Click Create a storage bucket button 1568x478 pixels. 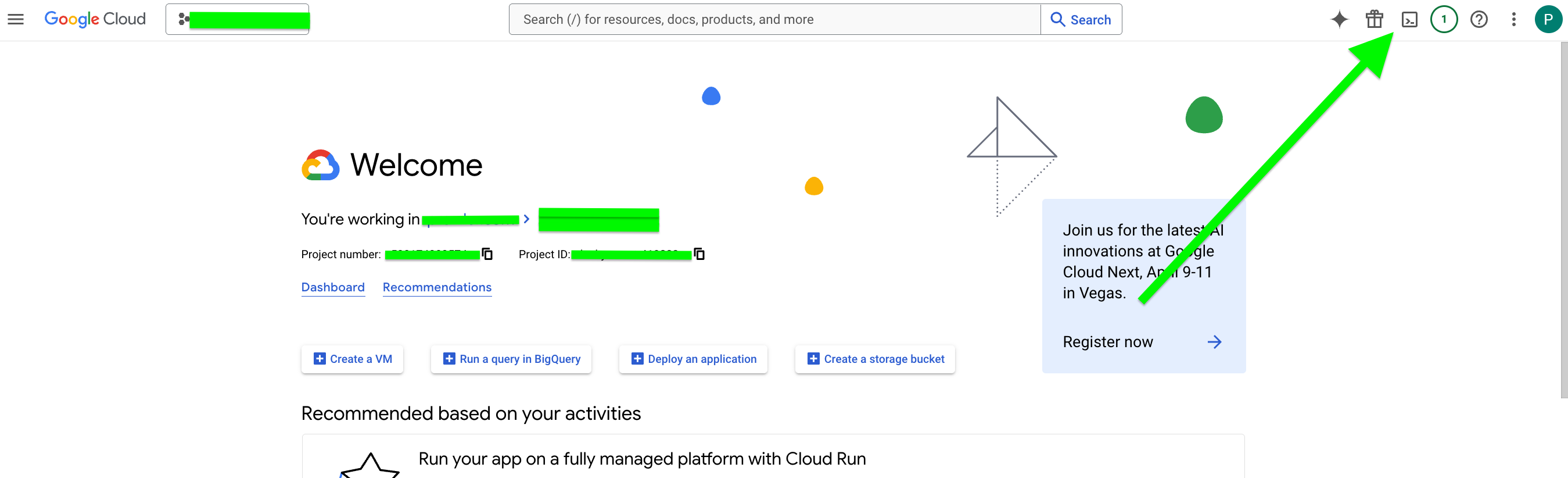(876, 359)
